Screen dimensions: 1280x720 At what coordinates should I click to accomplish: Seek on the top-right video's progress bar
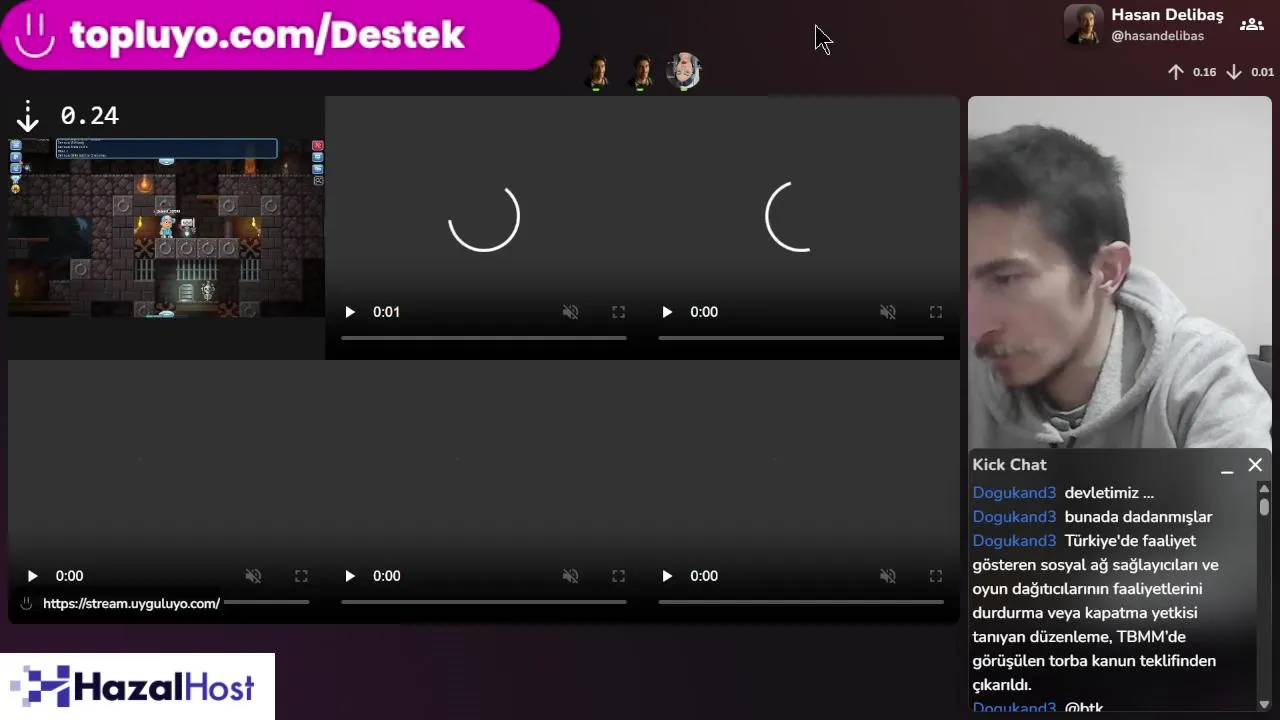click(x=801, y=338)
